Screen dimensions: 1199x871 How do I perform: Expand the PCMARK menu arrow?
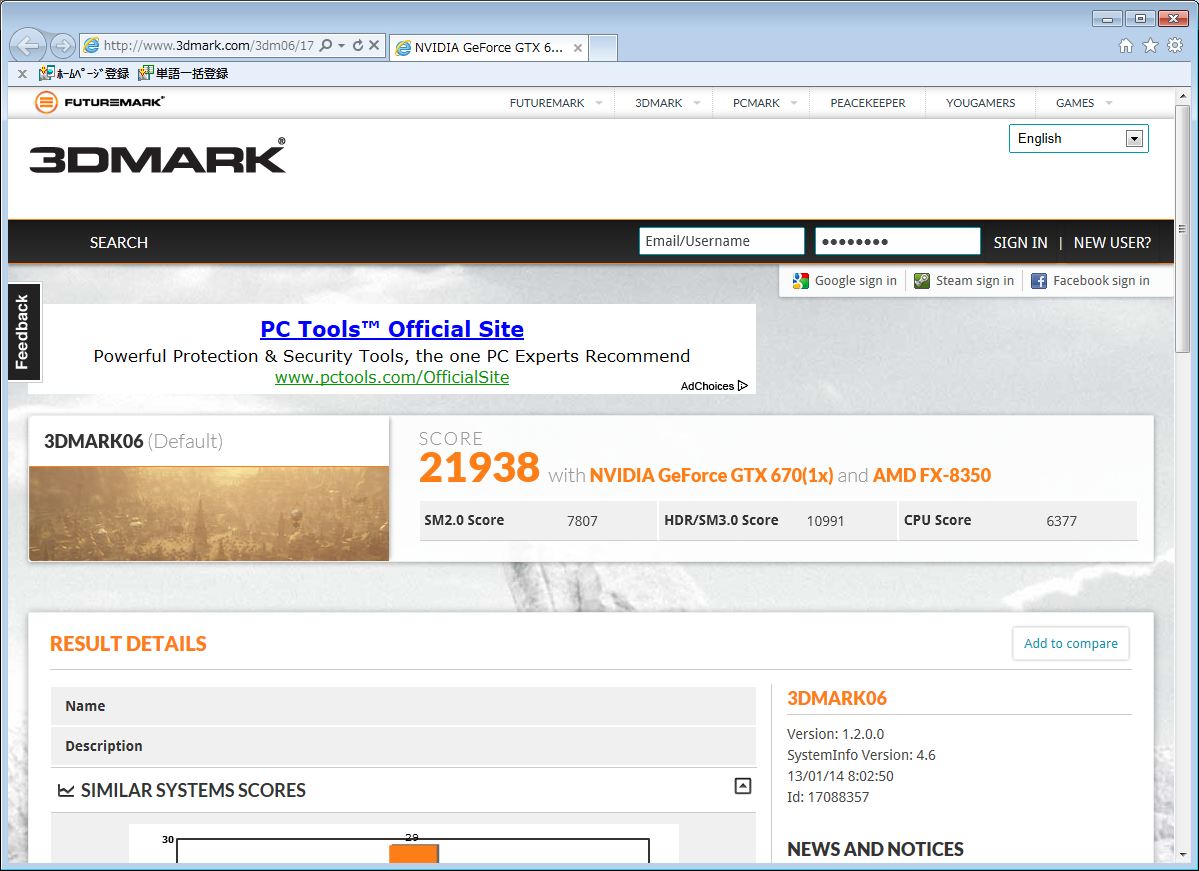click(794, 102)
